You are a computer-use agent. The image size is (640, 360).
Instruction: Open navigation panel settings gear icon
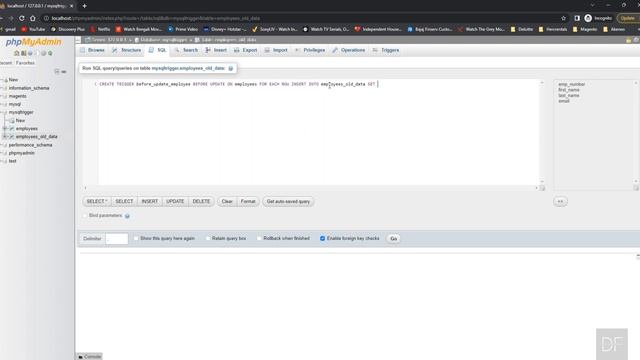tap(43, 53)
